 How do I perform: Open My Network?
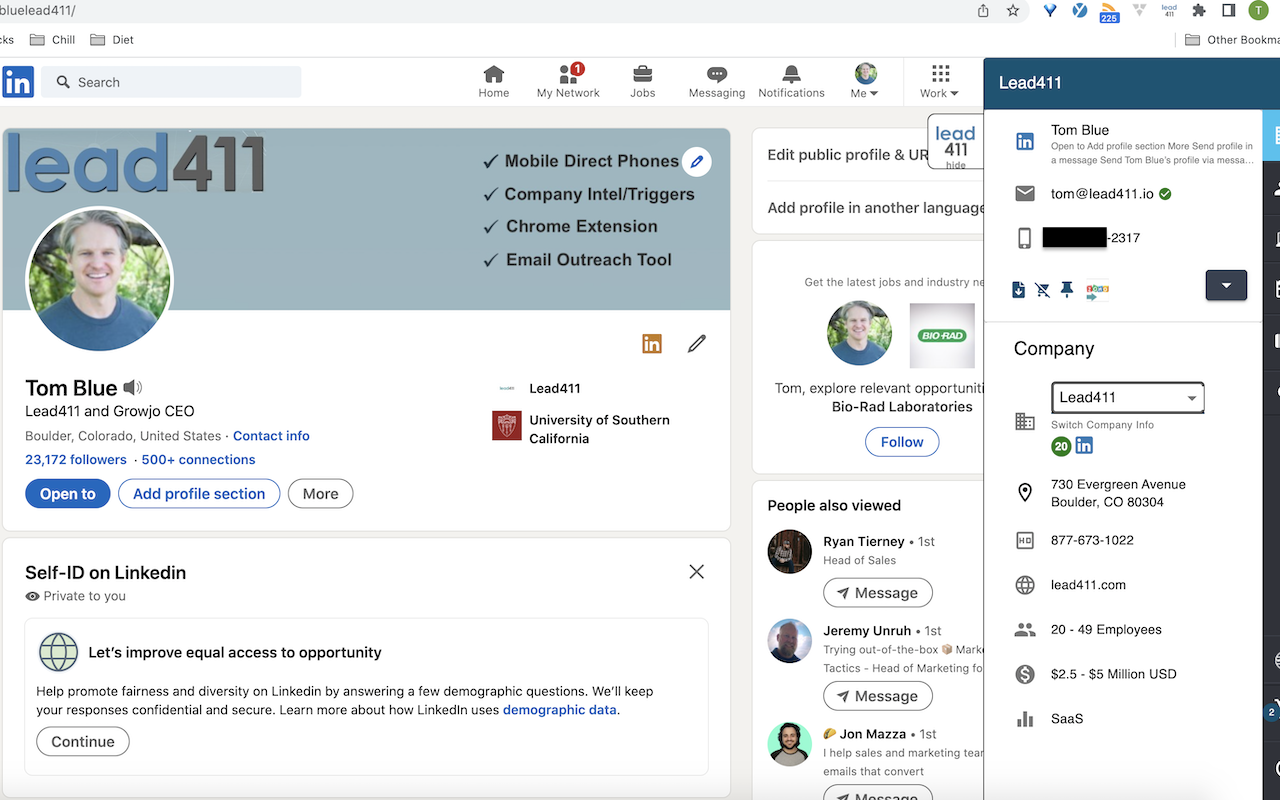567,80
